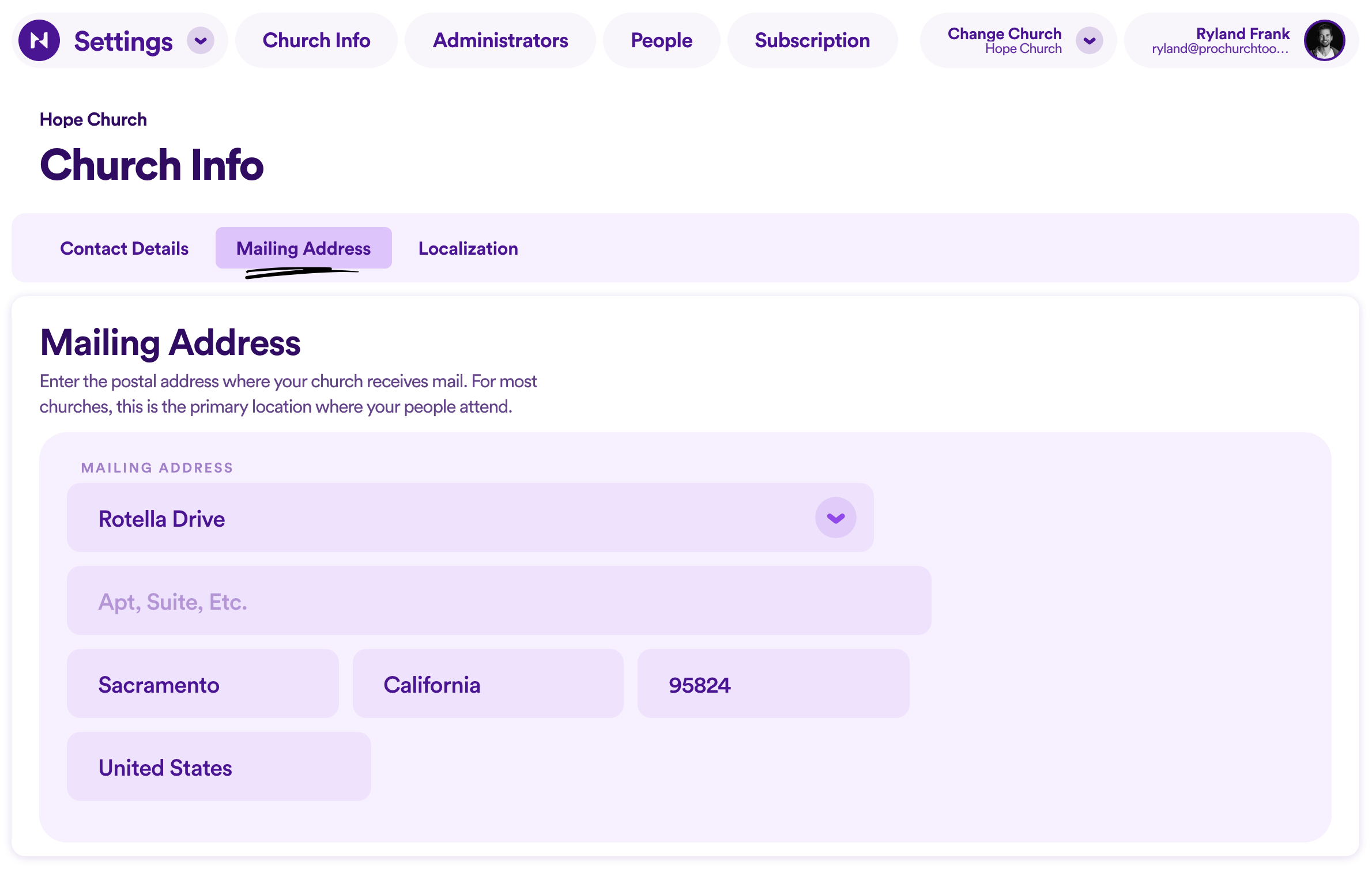The width and height of the screenshot is (1372, 869).
Task: Click the 95824 zip code field
Action: click(773, 683)
